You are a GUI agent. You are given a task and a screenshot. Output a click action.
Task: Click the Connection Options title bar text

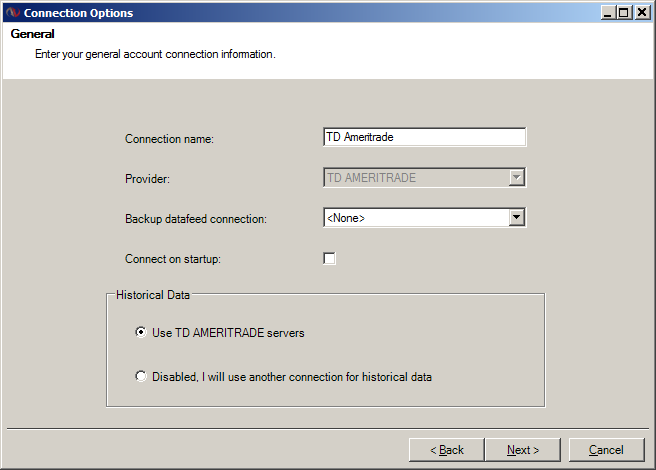pyautogui.click(x=78, y=13)
